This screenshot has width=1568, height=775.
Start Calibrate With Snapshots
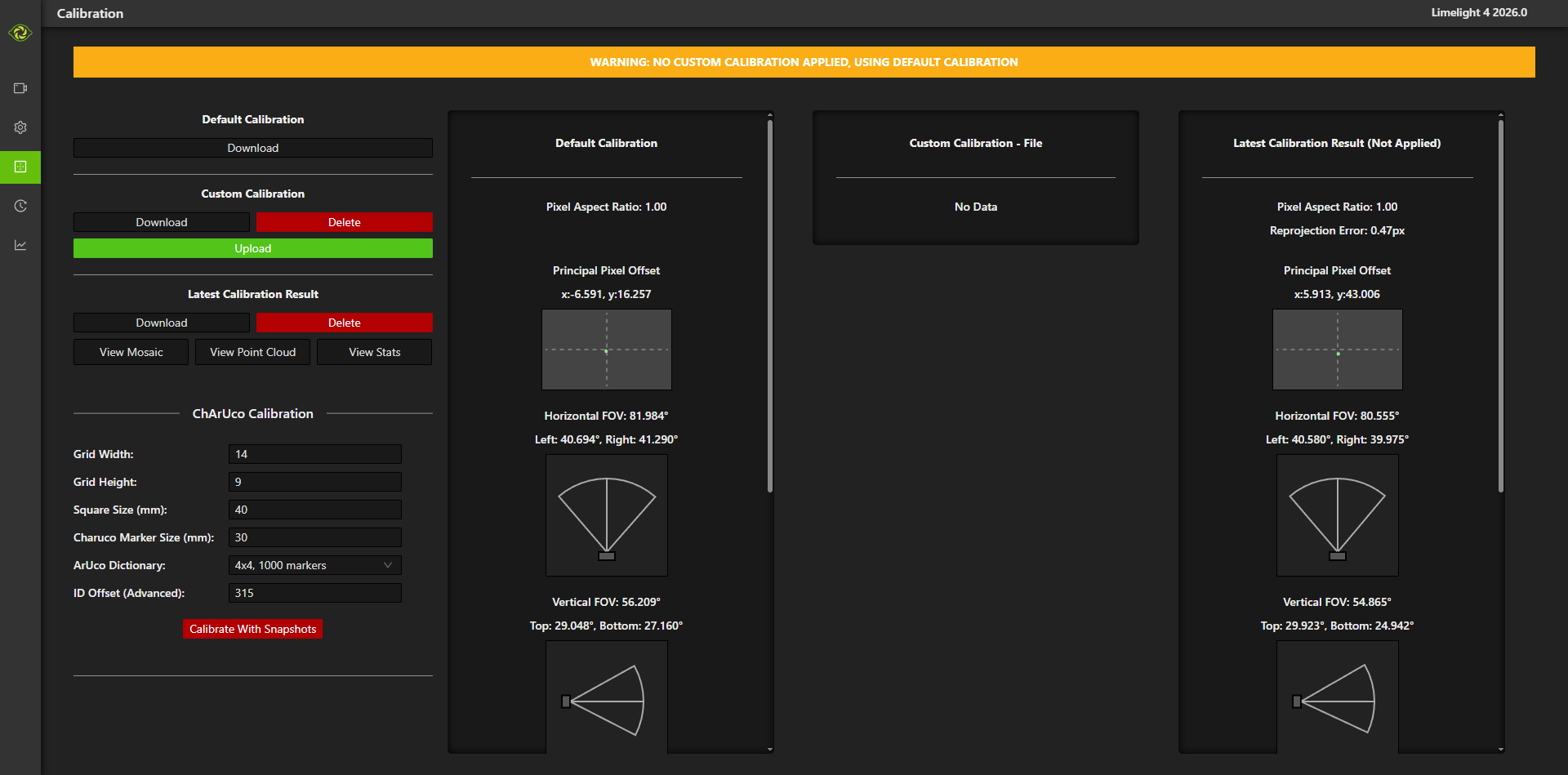[x=252, y=628]
